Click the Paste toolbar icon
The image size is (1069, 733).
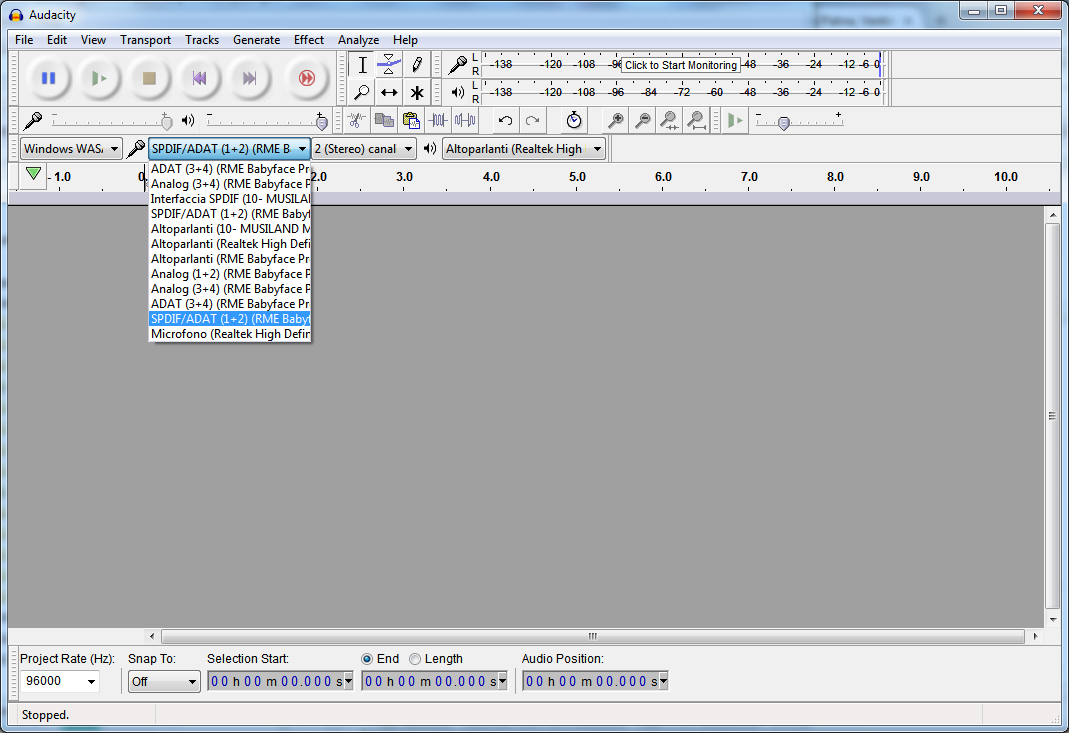(411, 121)
